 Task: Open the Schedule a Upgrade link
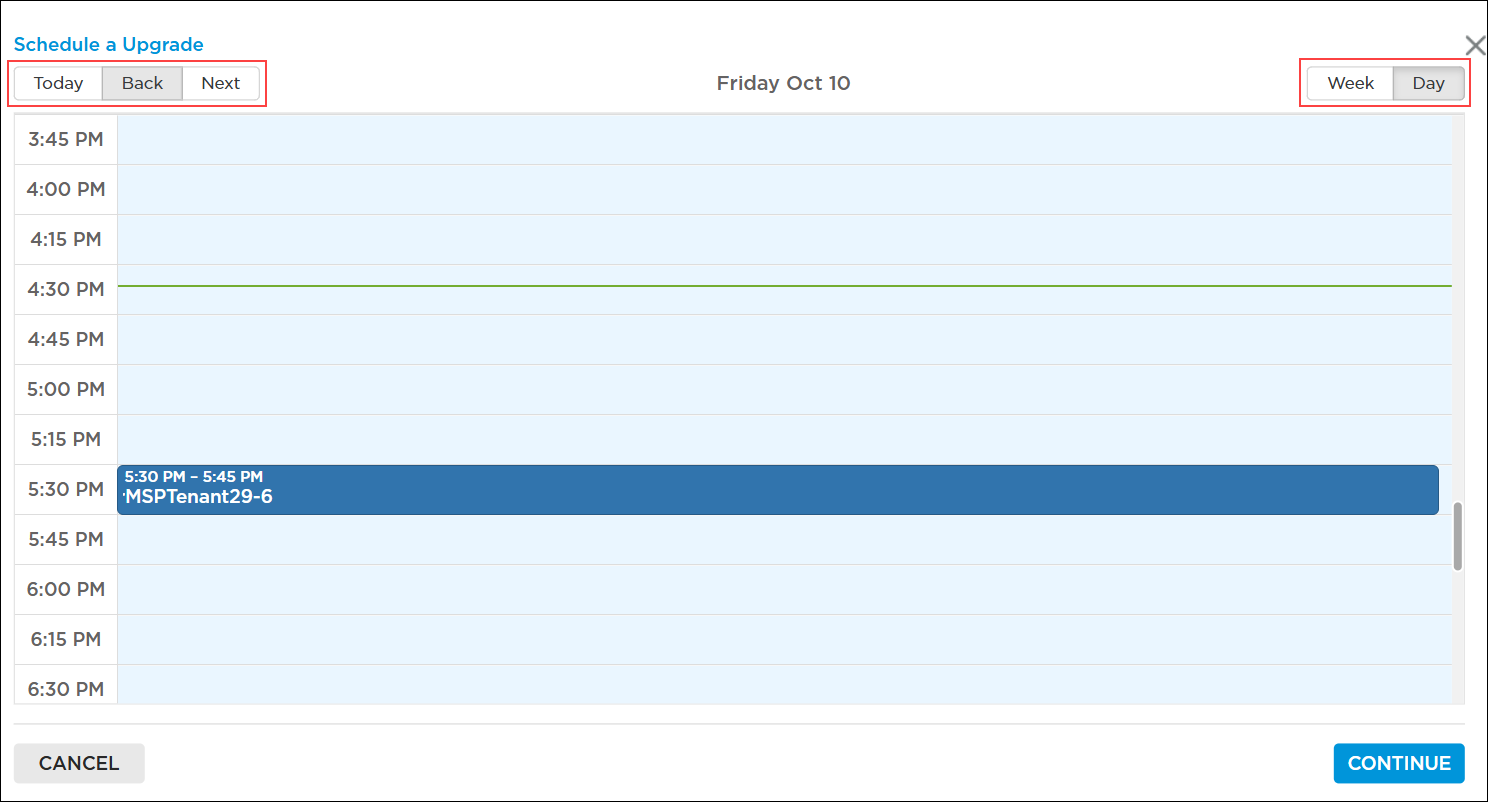[108, 44]
